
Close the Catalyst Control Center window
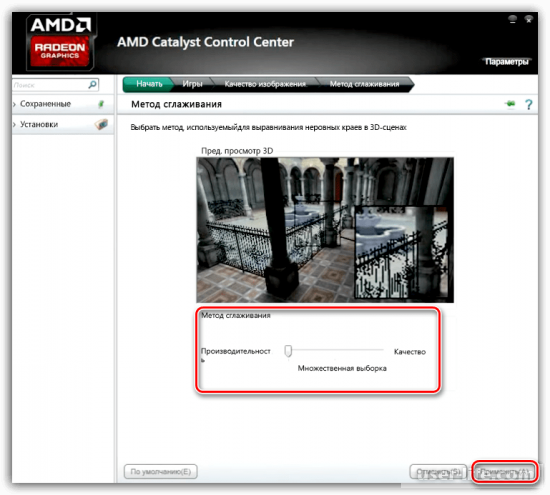(529, 19)
